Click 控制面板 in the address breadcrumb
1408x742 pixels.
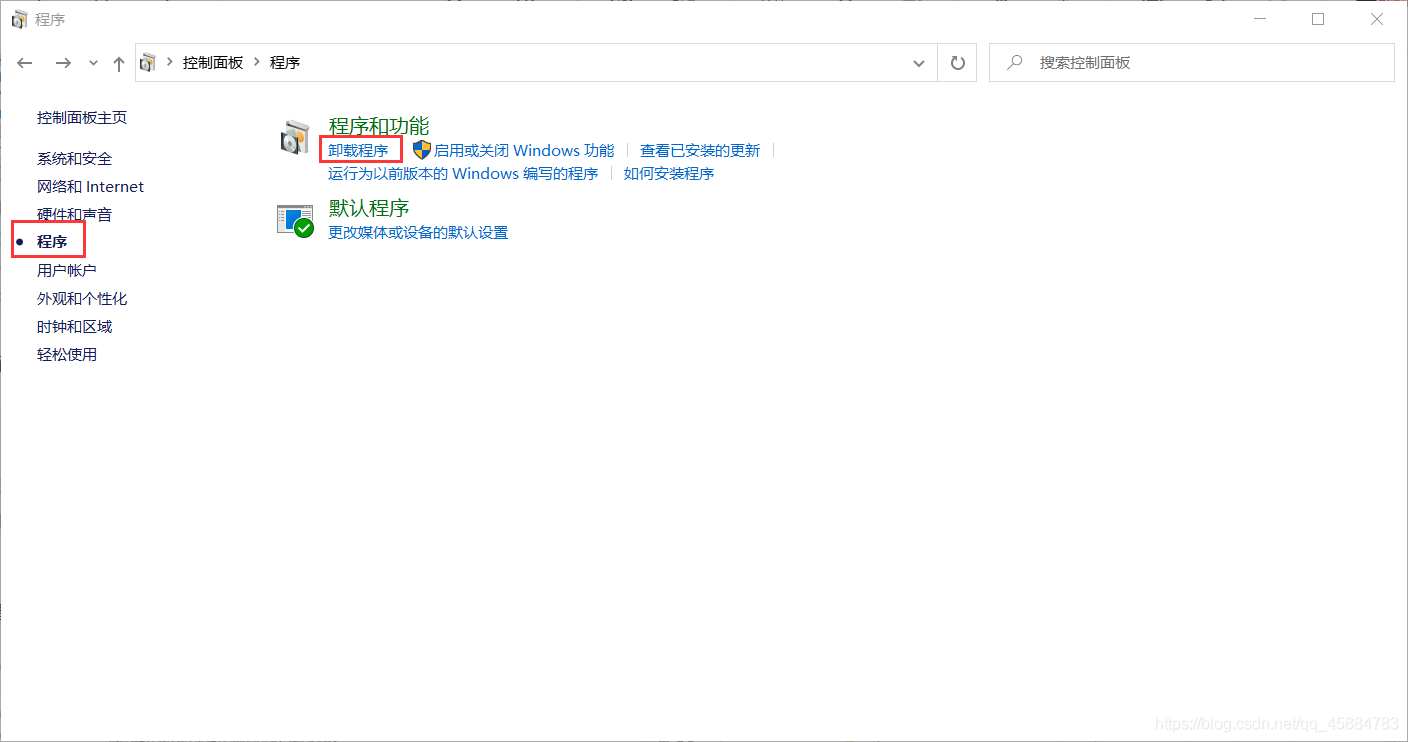coord(213,62)
